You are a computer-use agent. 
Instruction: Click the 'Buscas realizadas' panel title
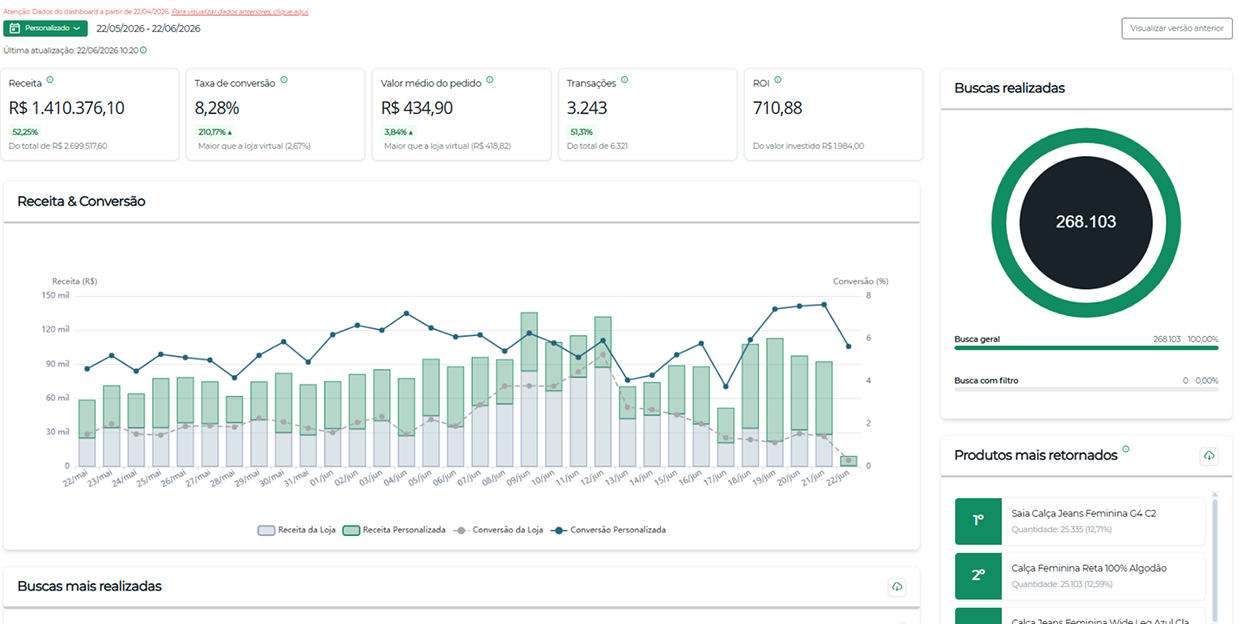click(x=1009, y=88)
